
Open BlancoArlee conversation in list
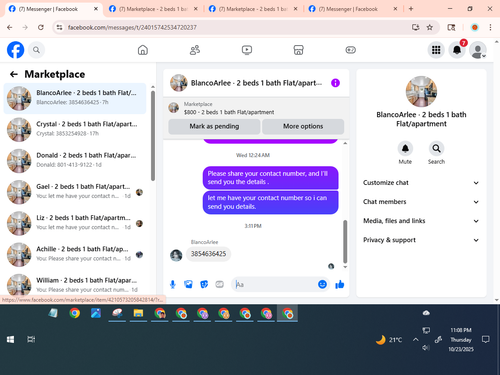click(x=75, y=98)
